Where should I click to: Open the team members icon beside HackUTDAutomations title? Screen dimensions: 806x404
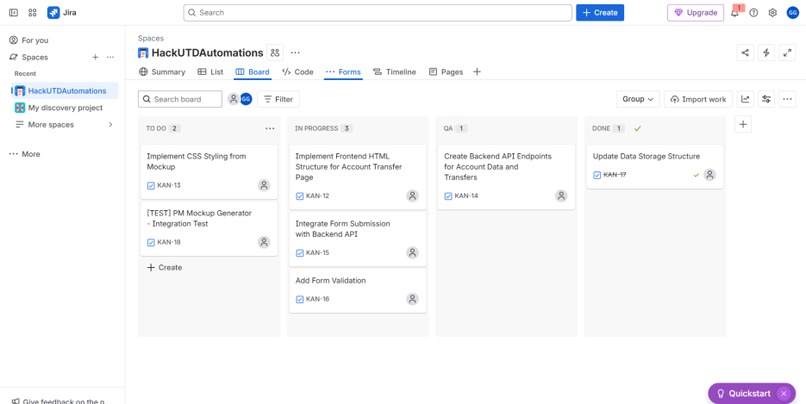pyautogui.click(x=275, y=52)
